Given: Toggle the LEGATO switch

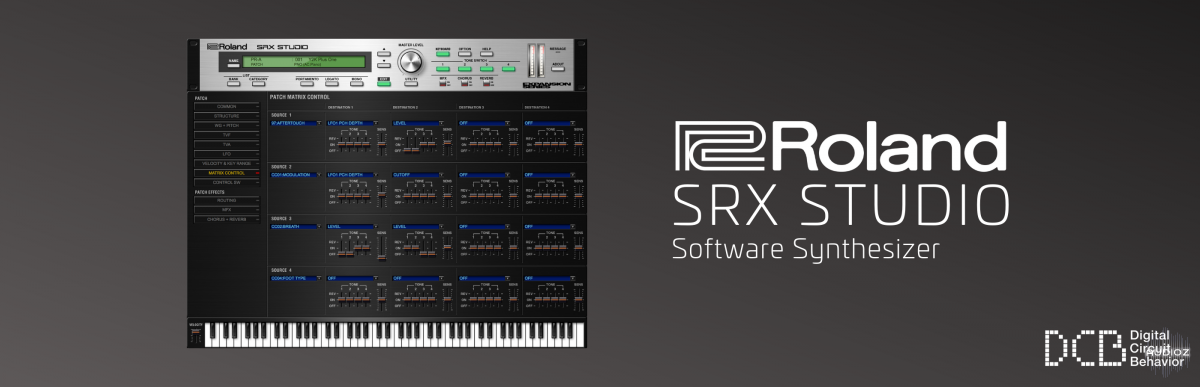Looking at the screenshot, I should pyautogui.click(x=332, y=83).
